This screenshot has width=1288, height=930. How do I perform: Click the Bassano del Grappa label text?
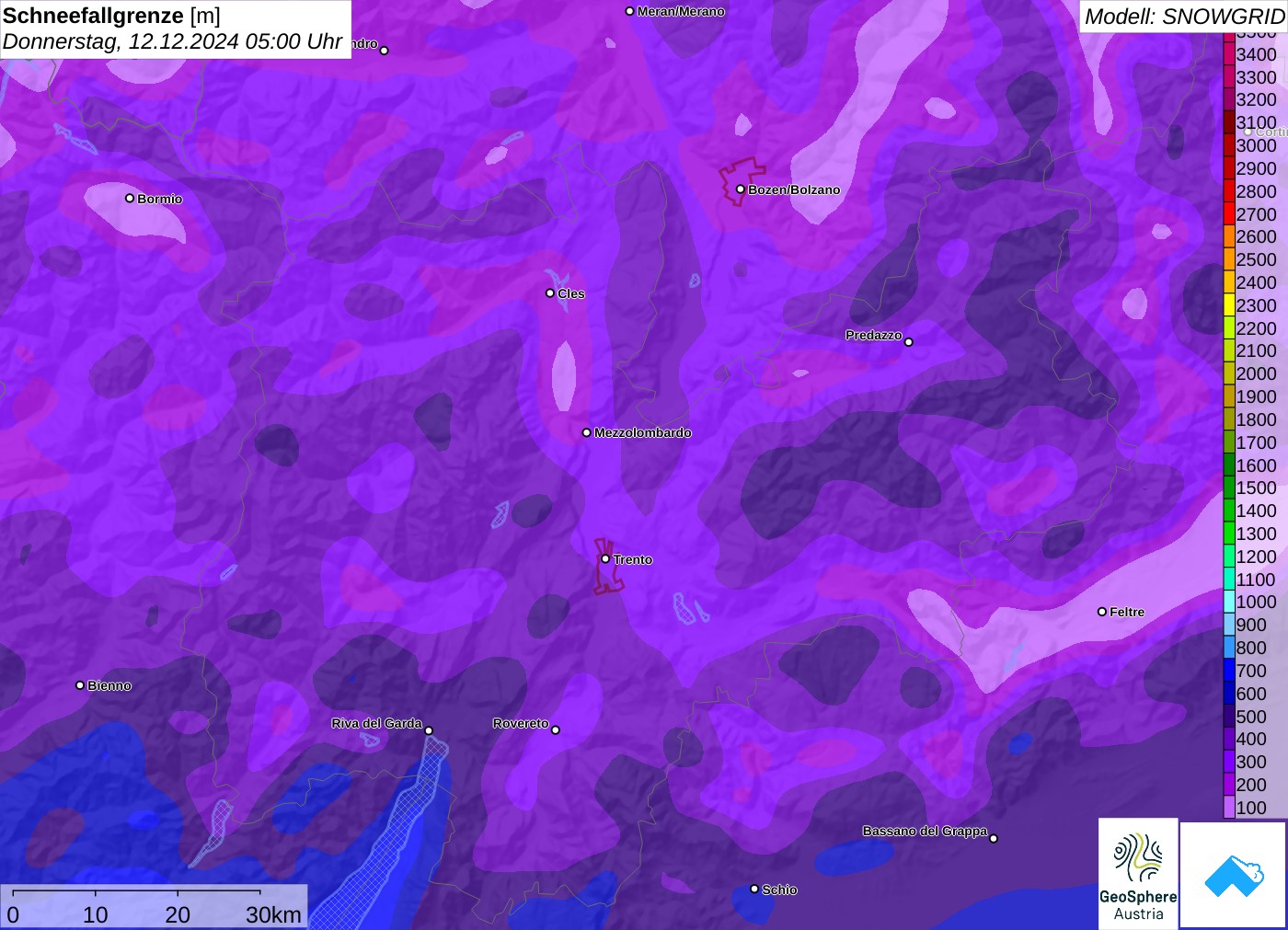(x=925, y=831)
